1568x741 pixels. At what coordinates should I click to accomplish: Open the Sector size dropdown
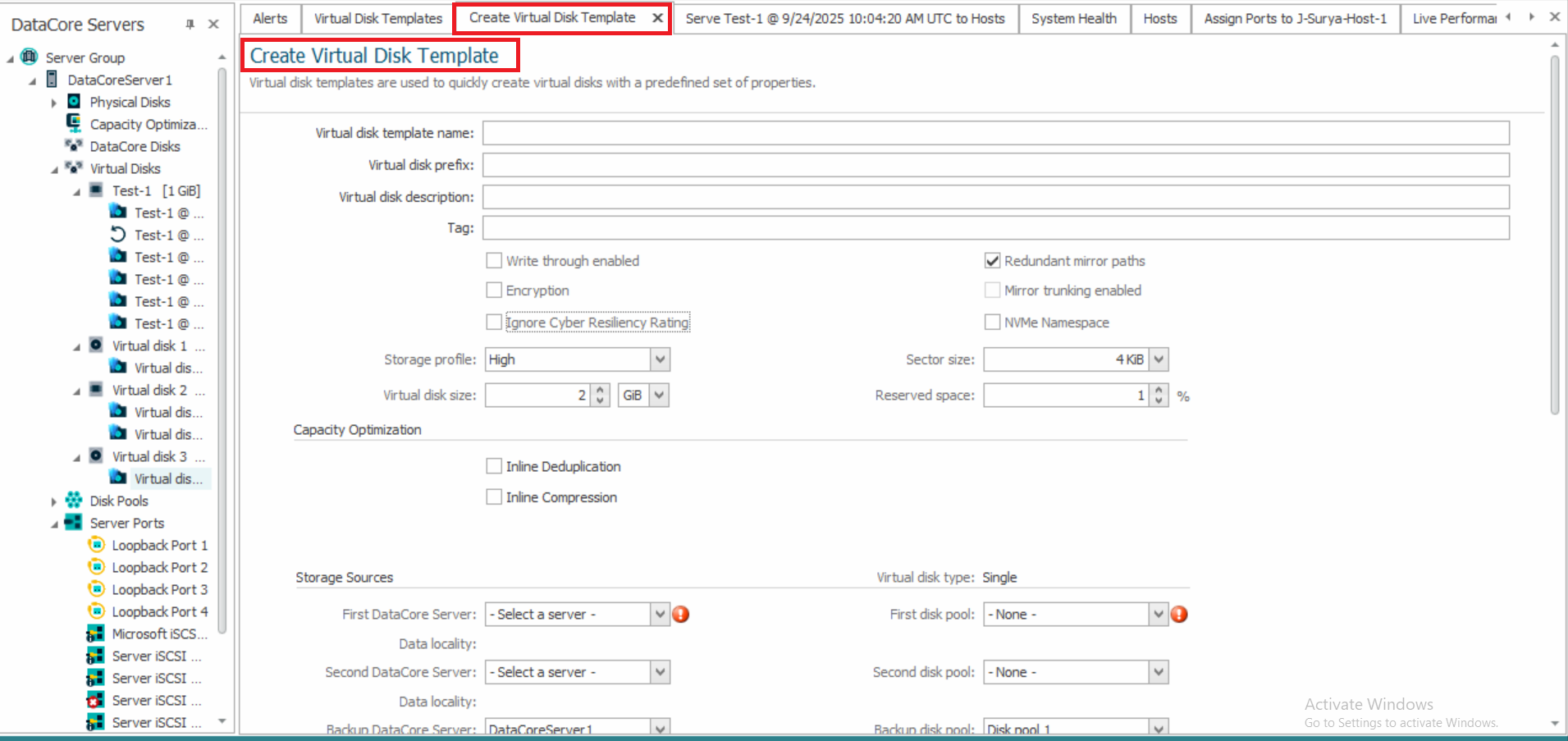(1158, 359)
